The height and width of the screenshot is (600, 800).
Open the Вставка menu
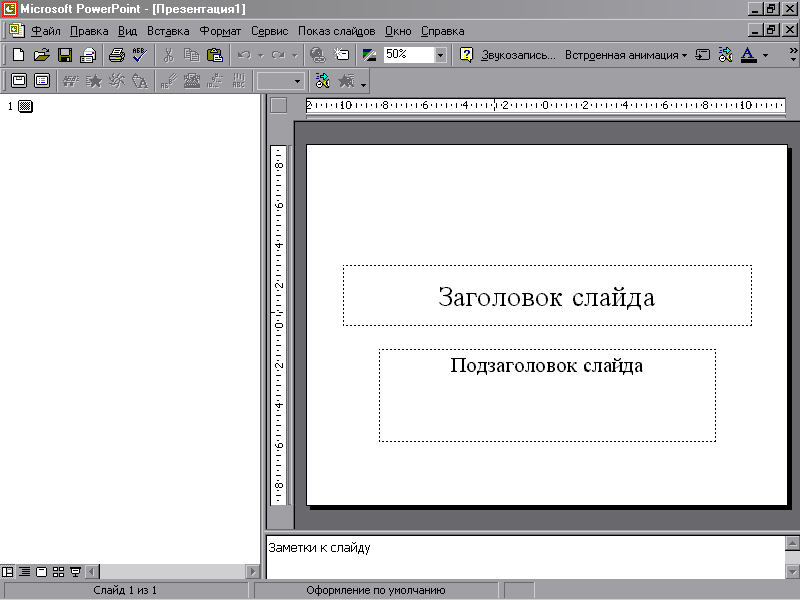click(167, 31)
